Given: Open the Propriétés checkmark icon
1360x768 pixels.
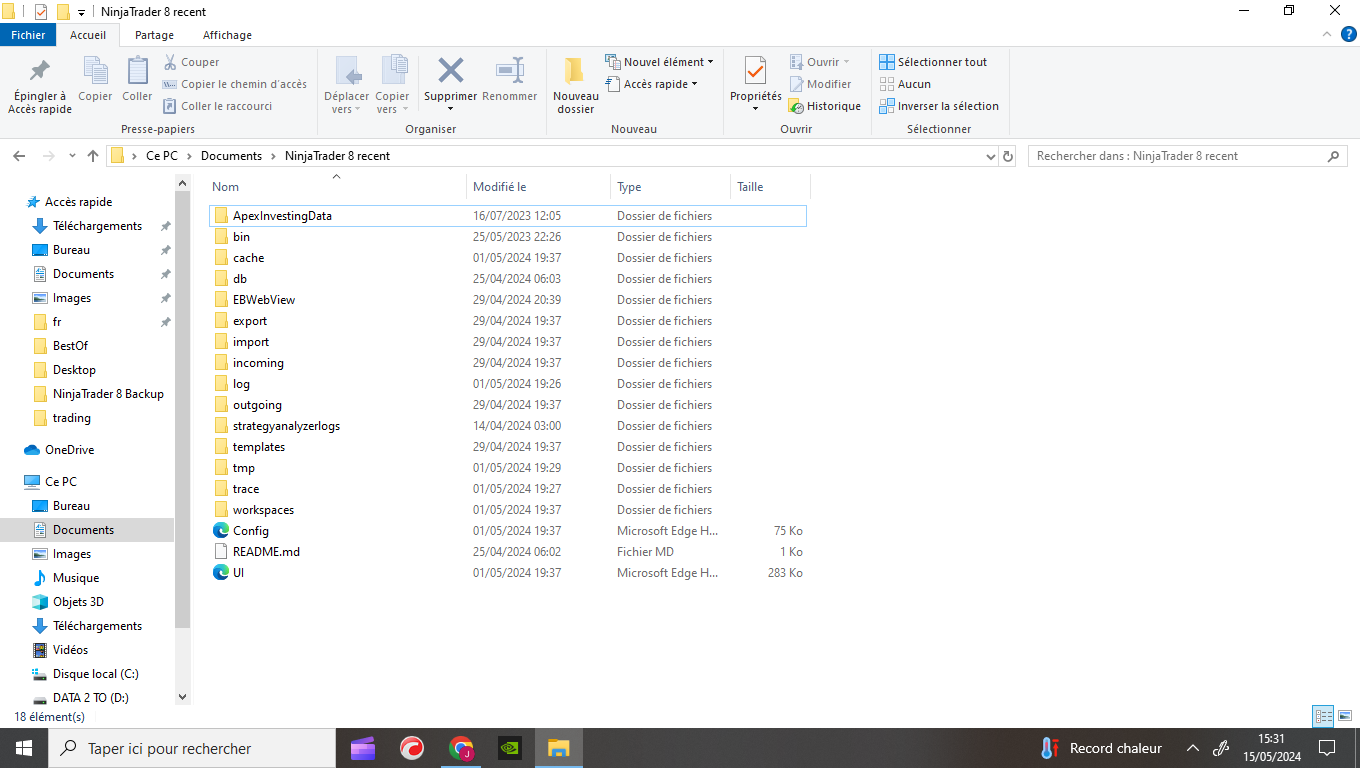Looking at the screenshot, I should [x=755, y=71].
